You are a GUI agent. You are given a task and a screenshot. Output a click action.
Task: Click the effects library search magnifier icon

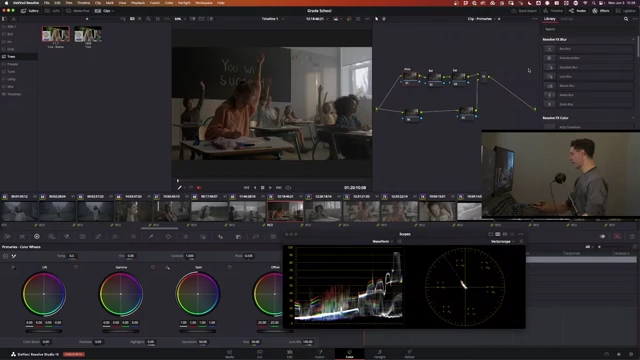click(x=626, y=19)
